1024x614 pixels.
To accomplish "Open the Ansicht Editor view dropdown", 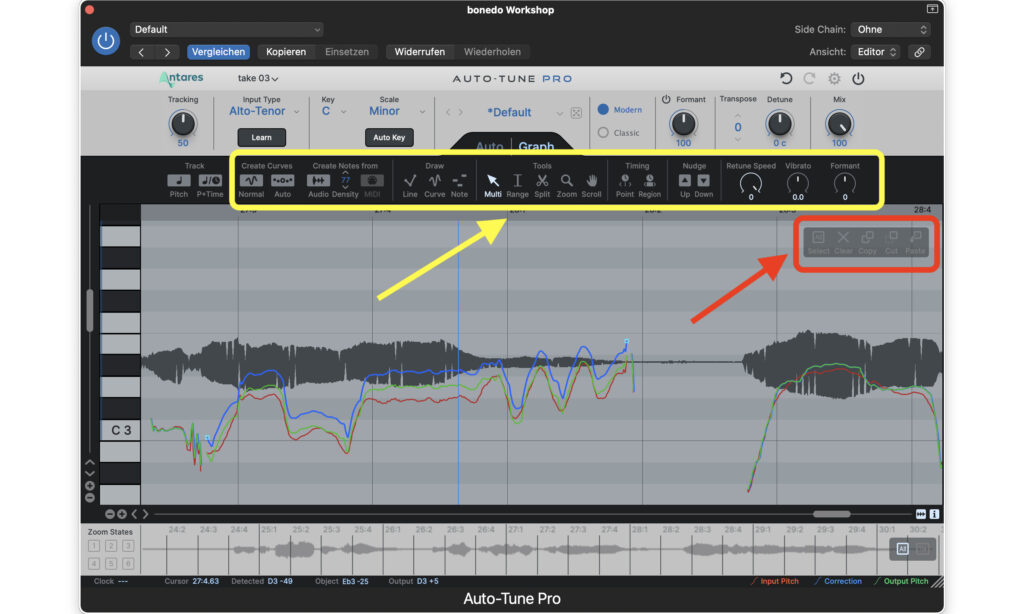I will (x=876, y=52).
